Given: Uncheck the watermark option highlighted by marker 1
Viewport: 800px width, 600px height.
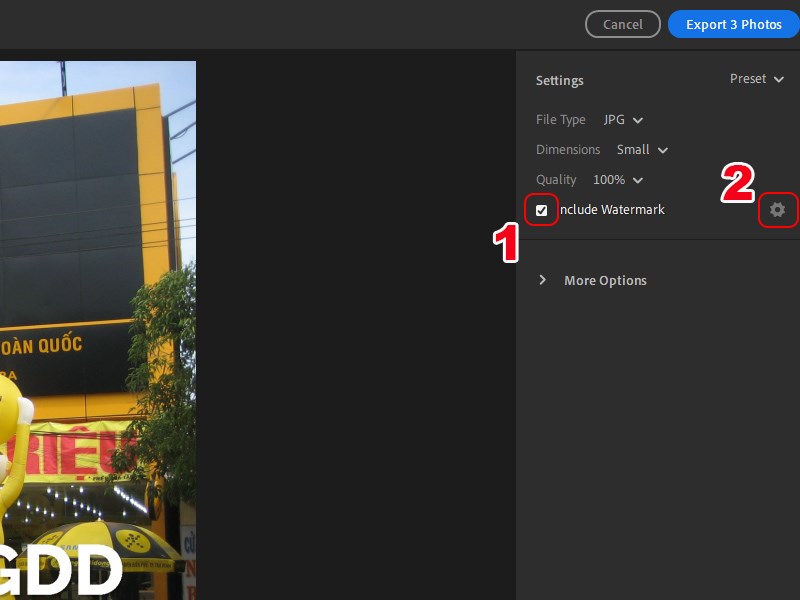Looking at the screenshot, I should point(542,210).
